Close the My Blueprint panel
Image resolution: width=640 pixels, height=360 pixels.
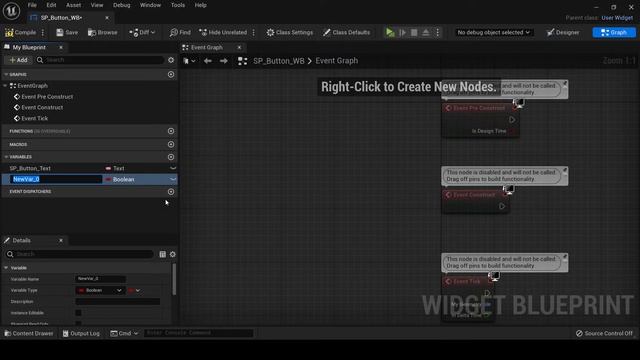[x=61, y=47]
